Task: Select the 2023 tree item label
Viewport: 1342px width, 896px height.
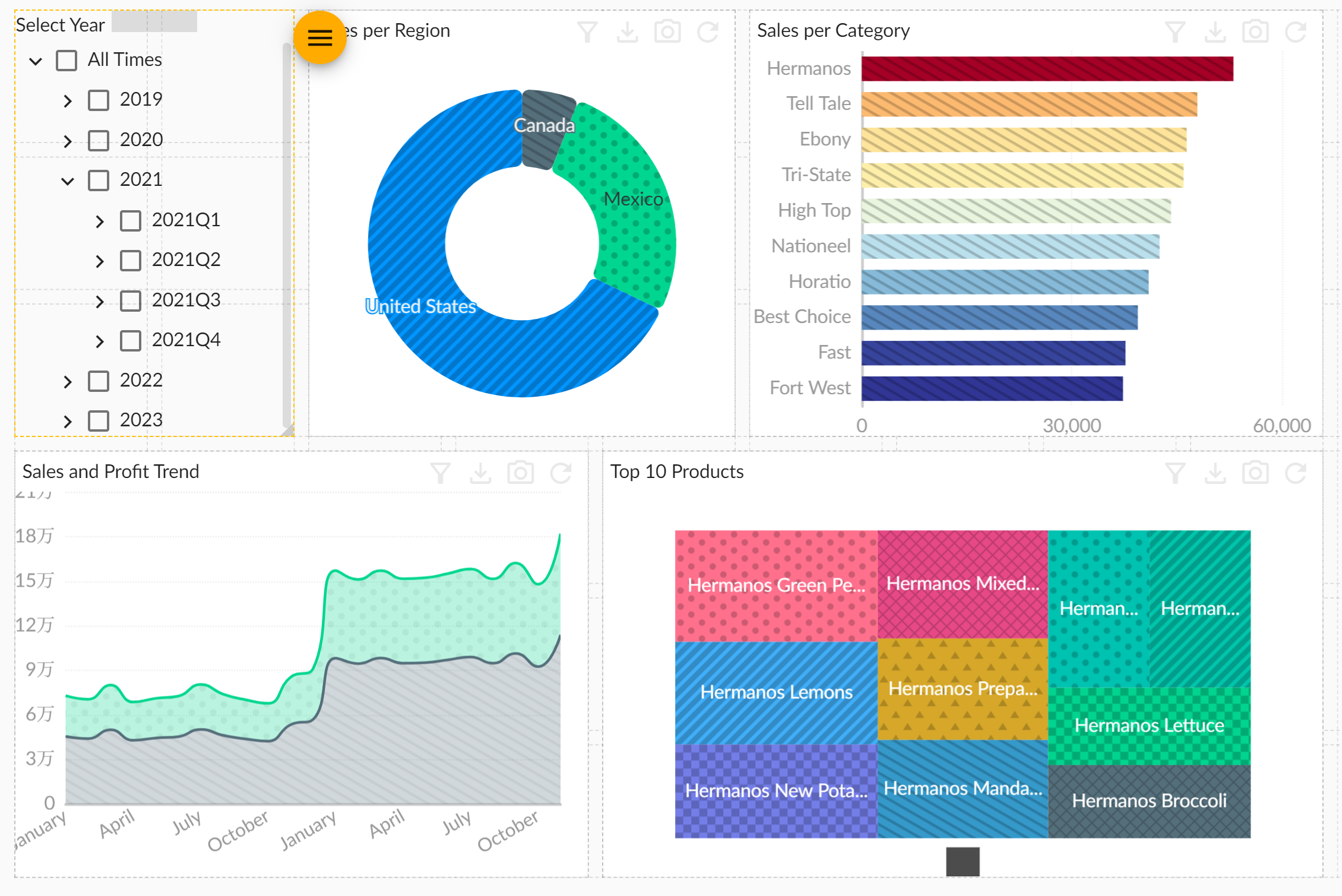Action: point(141,420)
